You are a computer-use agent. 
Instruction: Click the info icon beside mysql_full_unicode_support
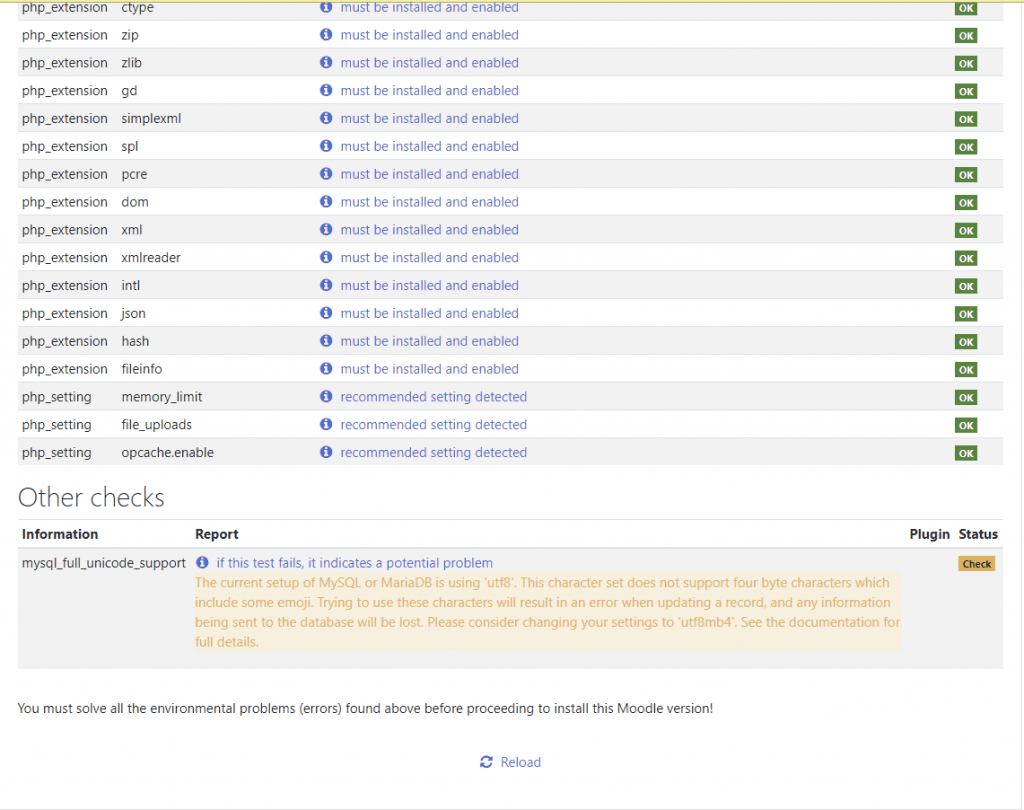coord(202,562)
